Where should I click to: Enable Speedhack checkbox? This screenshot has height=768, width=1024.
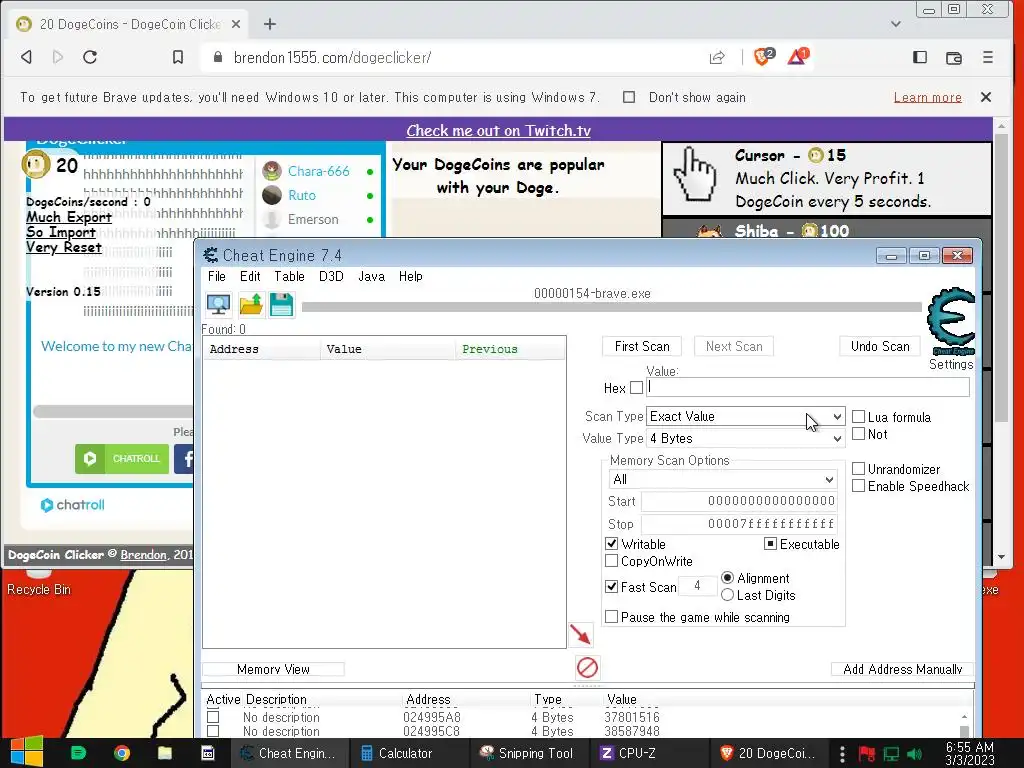[859, 486]
